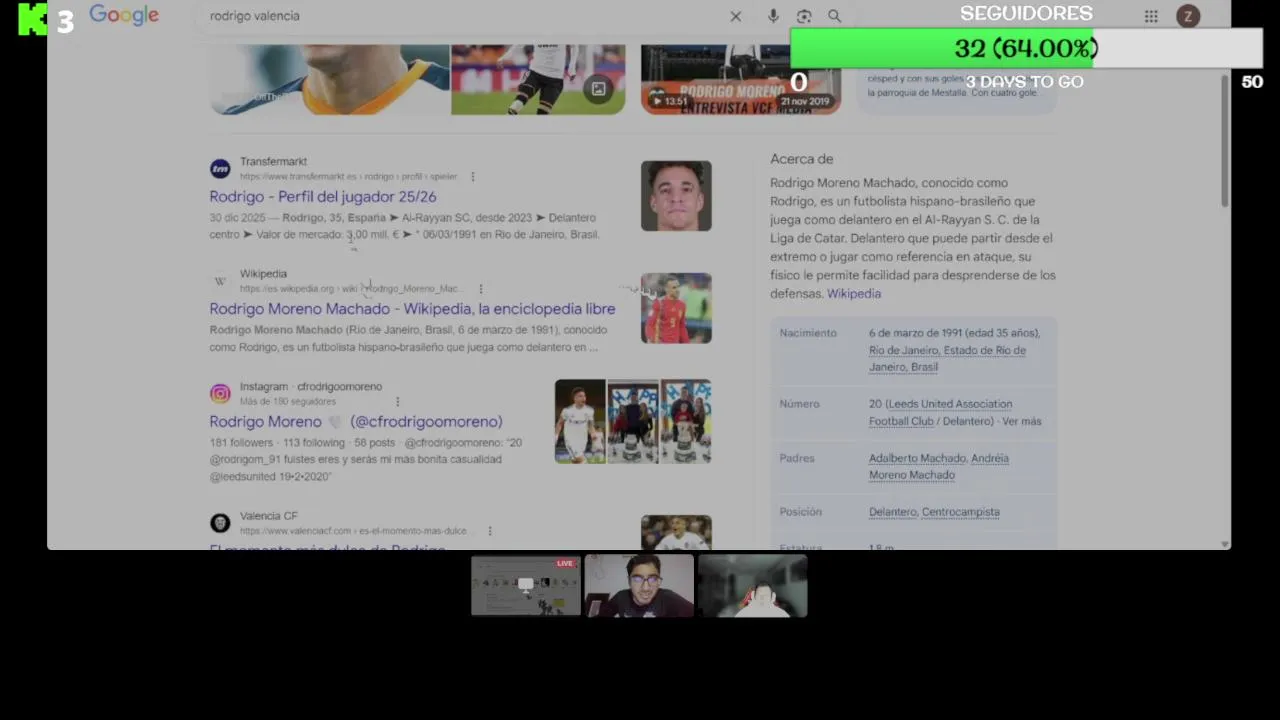Screen dimensions: 1280x720
Task: Click the Wikipedia result red jersey thumbnail
Action: (x=676, y=308)
